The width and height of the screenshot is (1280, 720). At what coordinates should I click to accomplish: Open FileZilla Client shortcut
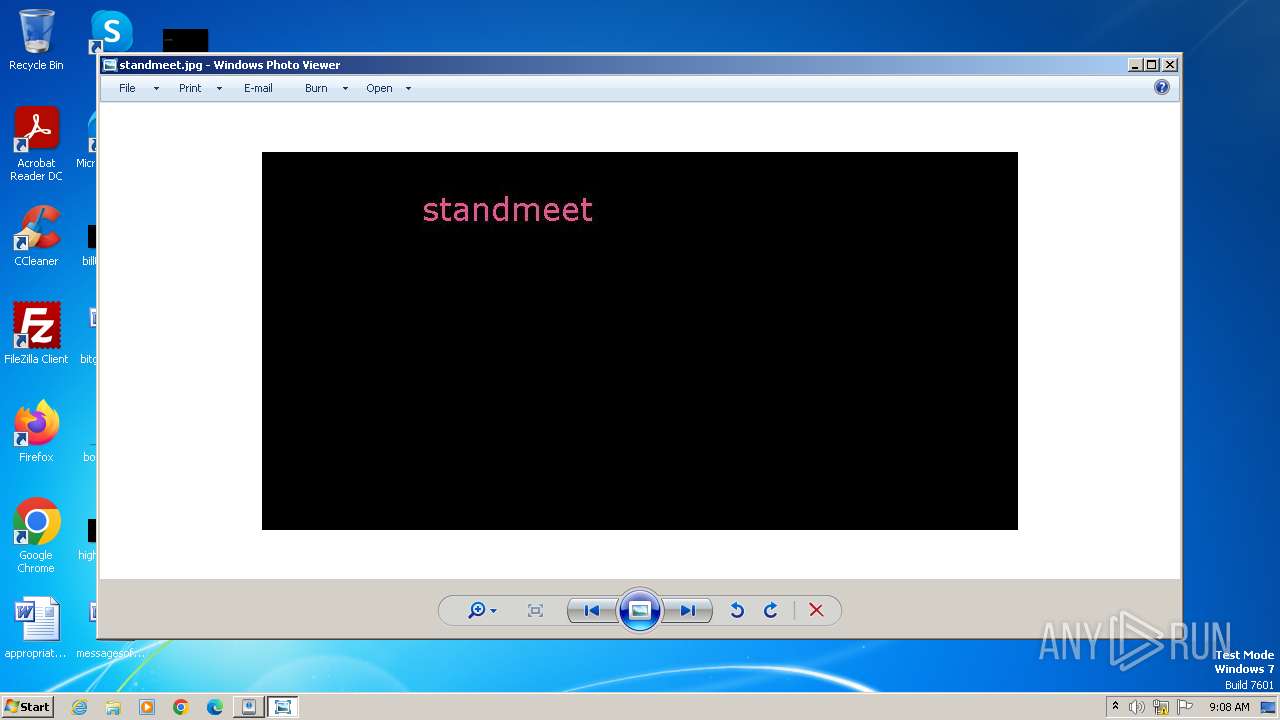point(36,333)
